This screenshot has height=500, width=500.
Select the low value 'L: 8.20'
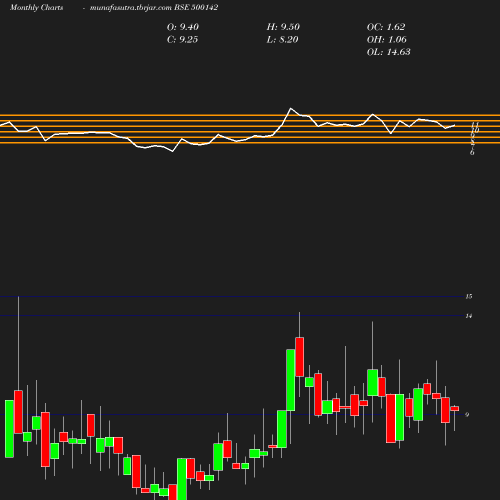pos(282,40)
